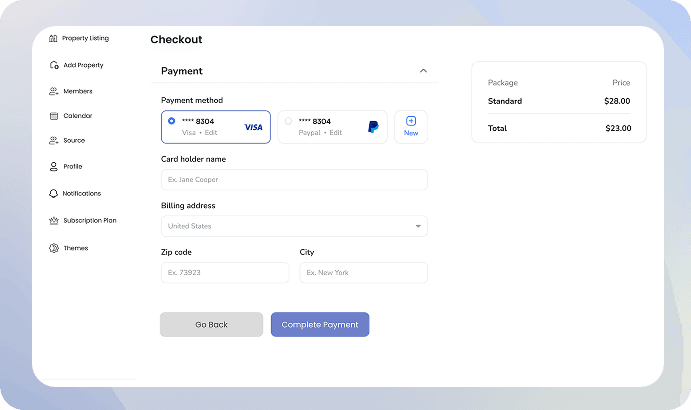The height and width of the screenshot is (410, 691).
Task: Click the Payment method label
Action: [192, 101]
